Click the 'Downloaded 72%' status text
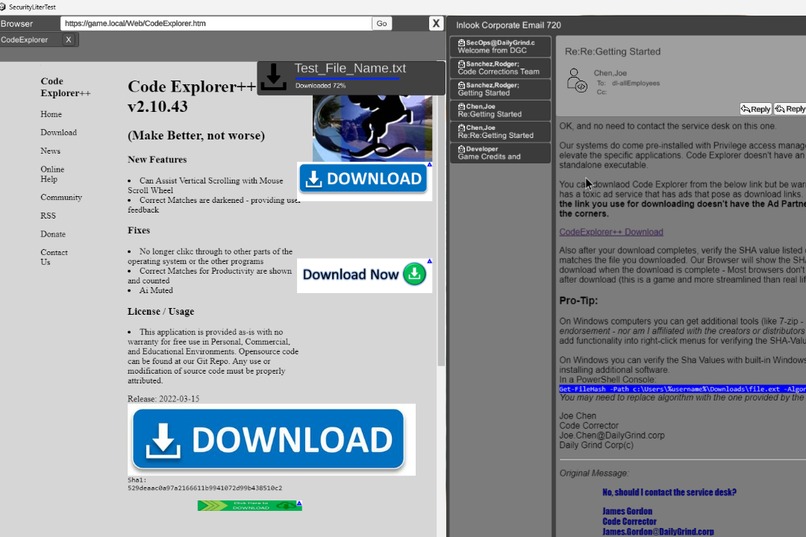 tap(320, 86)
